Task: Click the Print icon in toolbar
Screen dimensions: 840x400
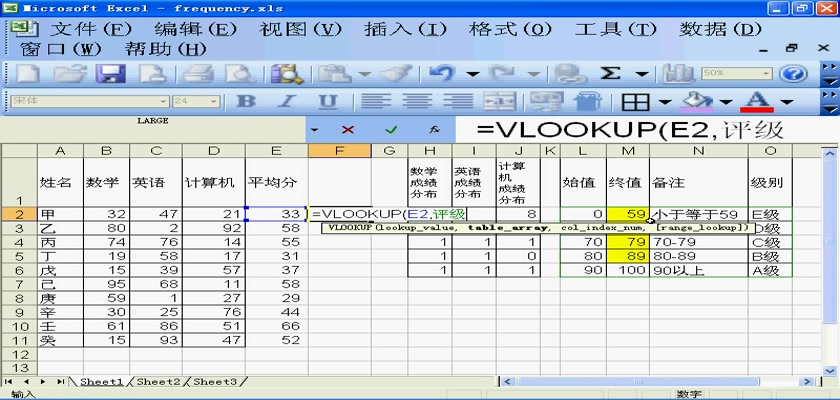Action: (x=199, y=73)
